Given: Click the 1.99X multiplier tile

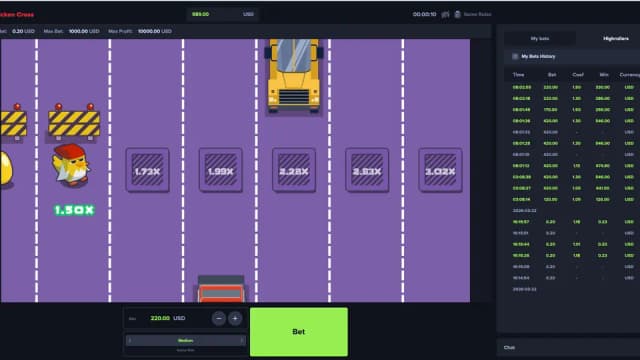Looking at the screenshot, I should point(220,170).
